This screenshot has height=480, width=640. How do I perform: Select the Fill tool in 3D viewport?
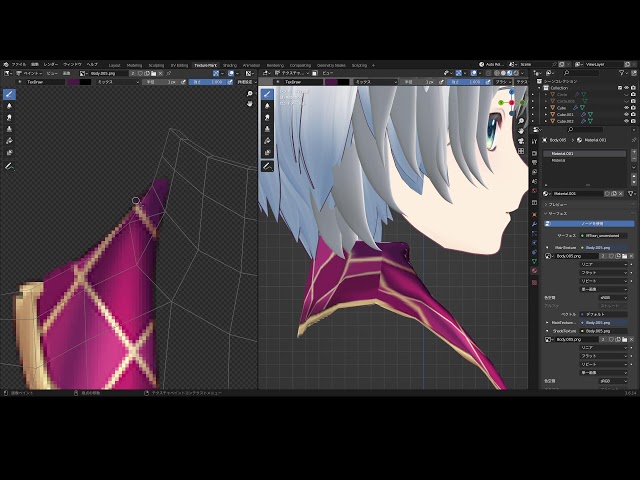[267, 141]
